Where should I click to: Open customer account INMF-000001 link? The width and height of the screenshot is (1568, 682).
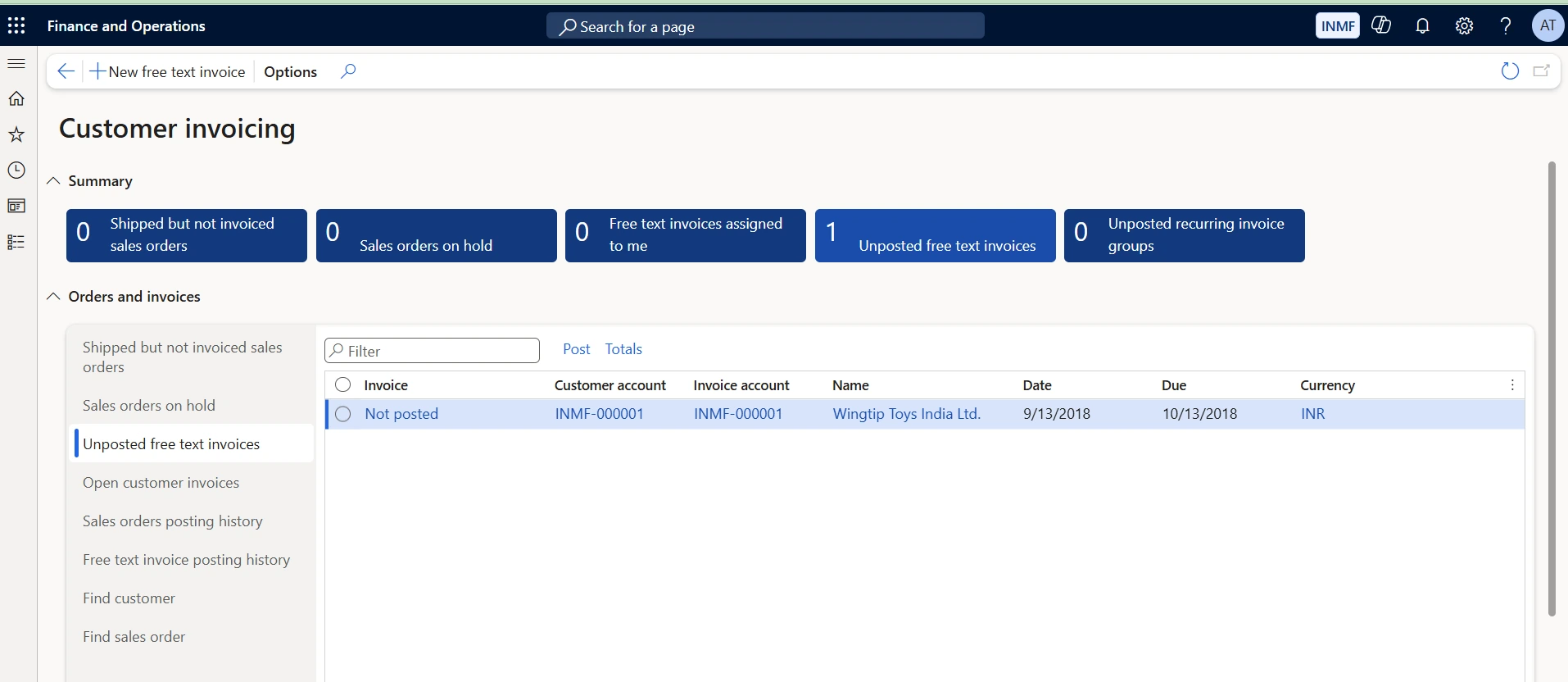click(x=599, y=414)
